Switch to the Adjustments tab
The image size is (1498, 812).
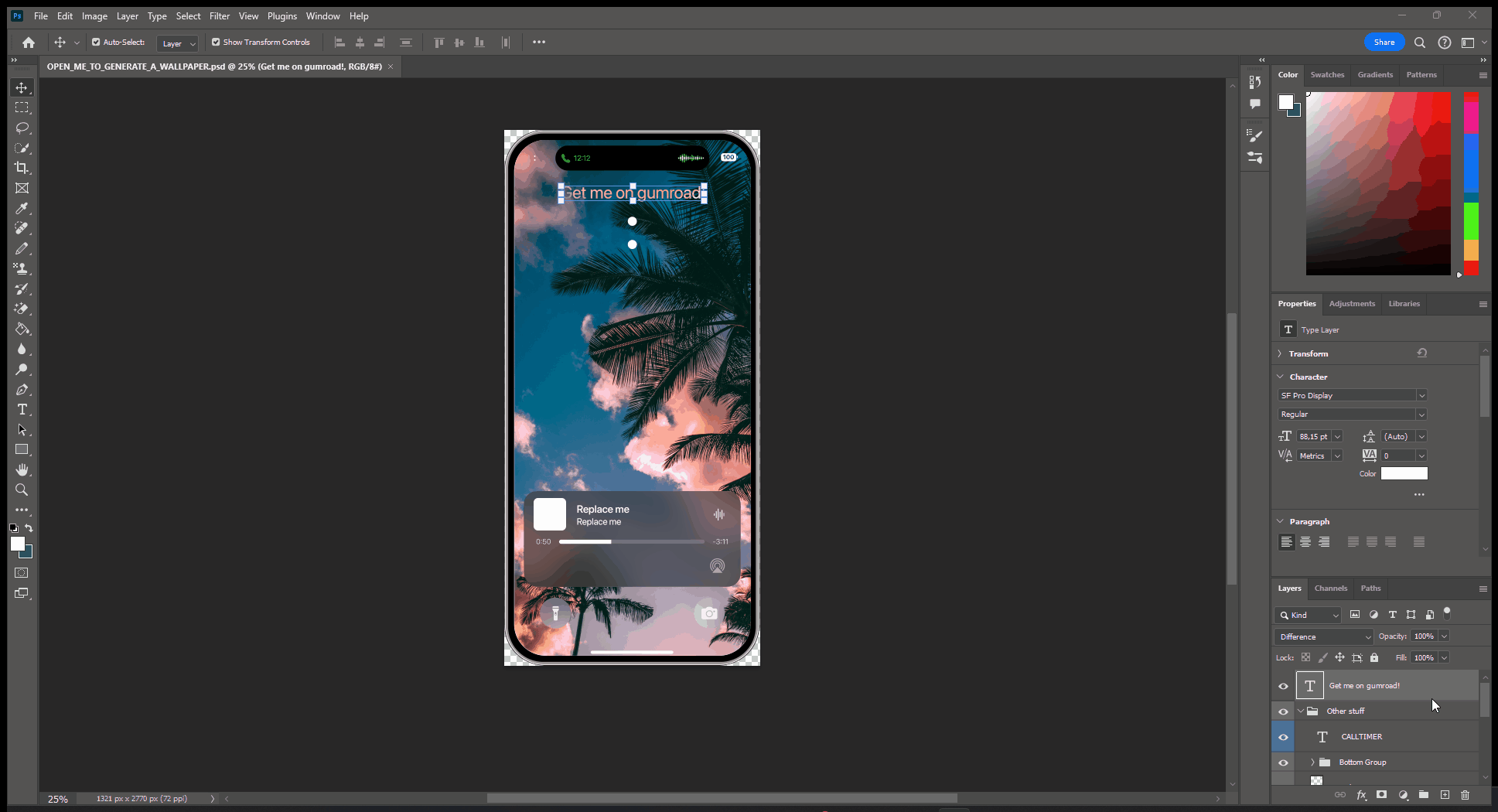pyautogui.click(x=1352, y=304)
